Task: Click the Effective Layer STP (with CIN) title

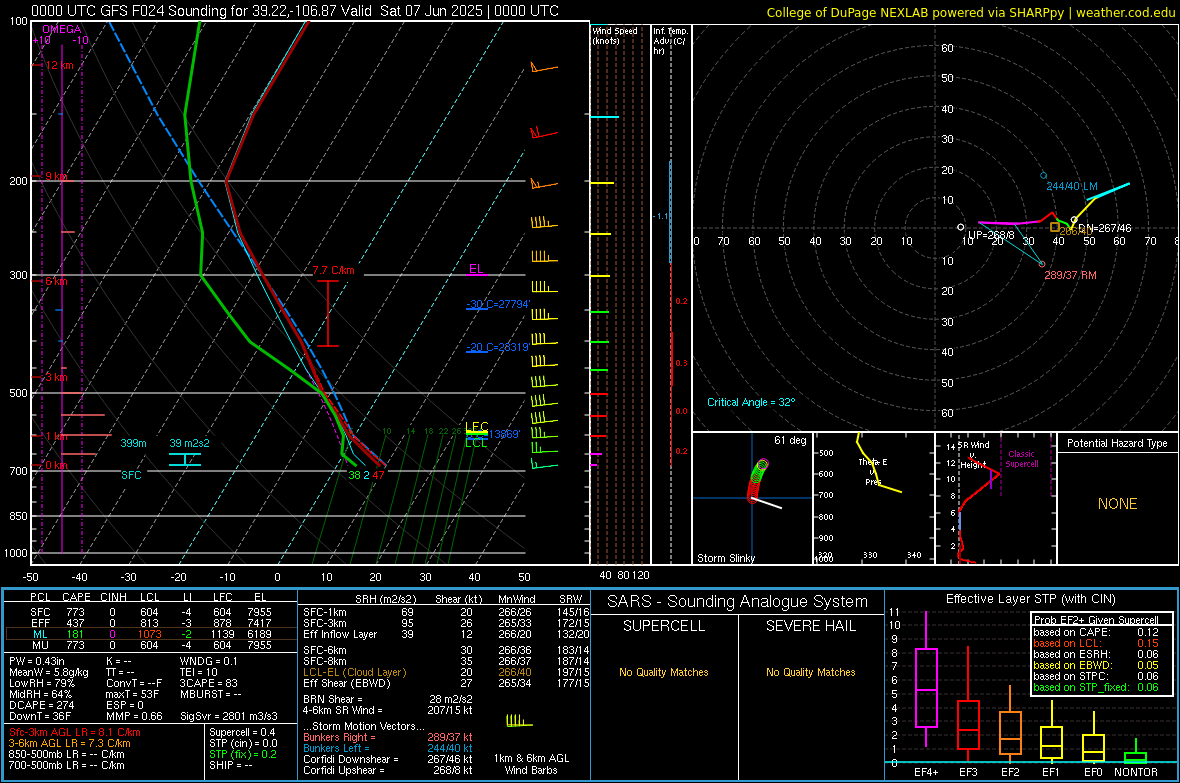Action: [x=1030, y=599]
